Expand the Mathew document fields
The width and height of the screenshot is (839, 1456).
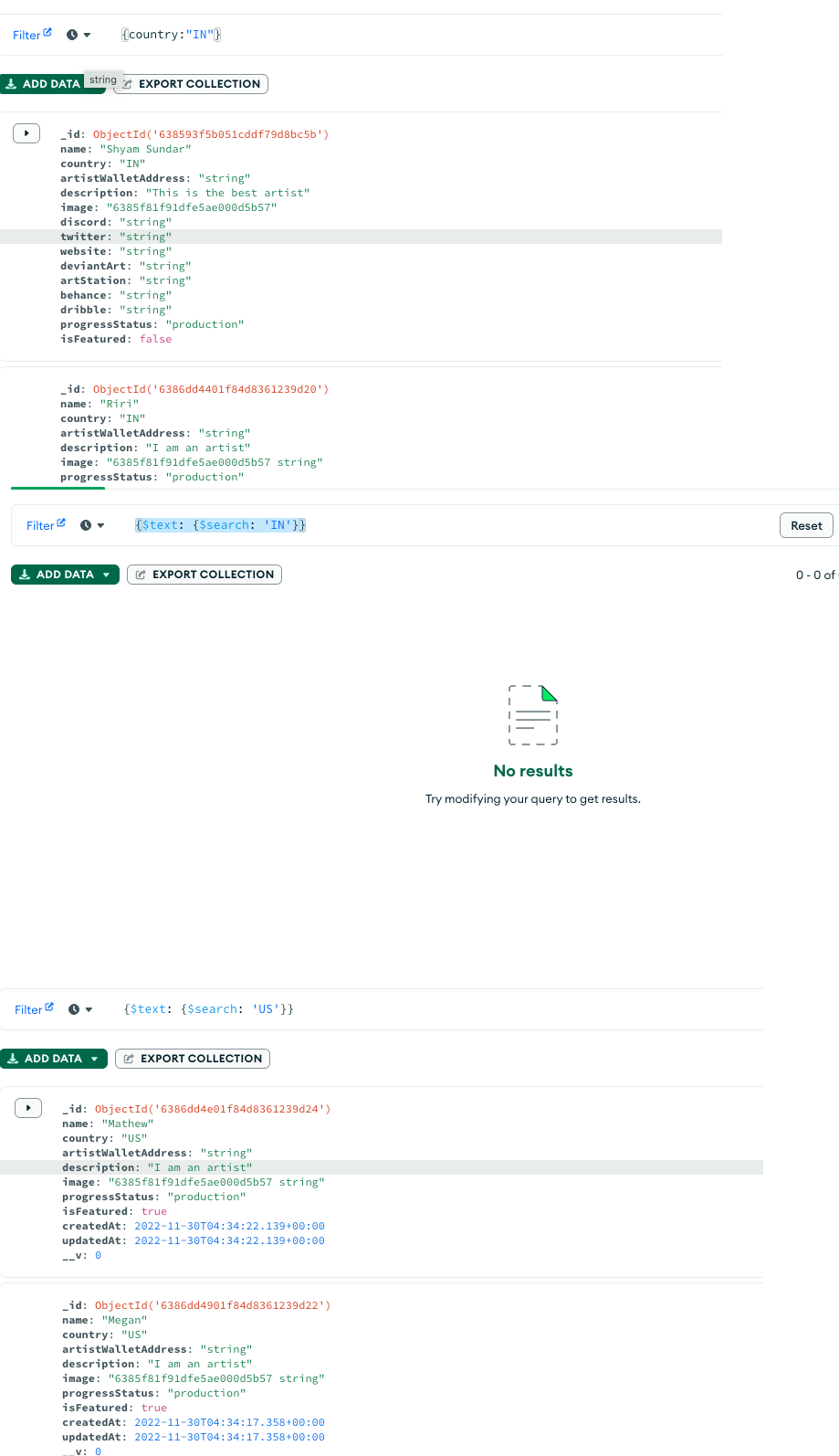pyautogui.click(x=28, y=1108)
